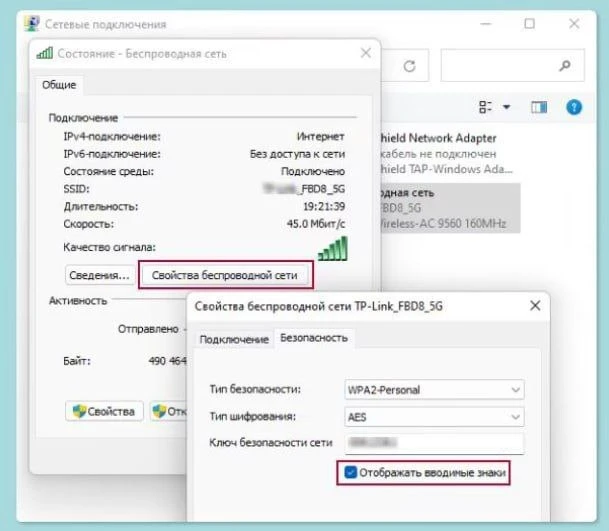The width and height of the screenshot is (609, 531).
Task: Click the signal quality bars indicator
Action: [333, 249]
